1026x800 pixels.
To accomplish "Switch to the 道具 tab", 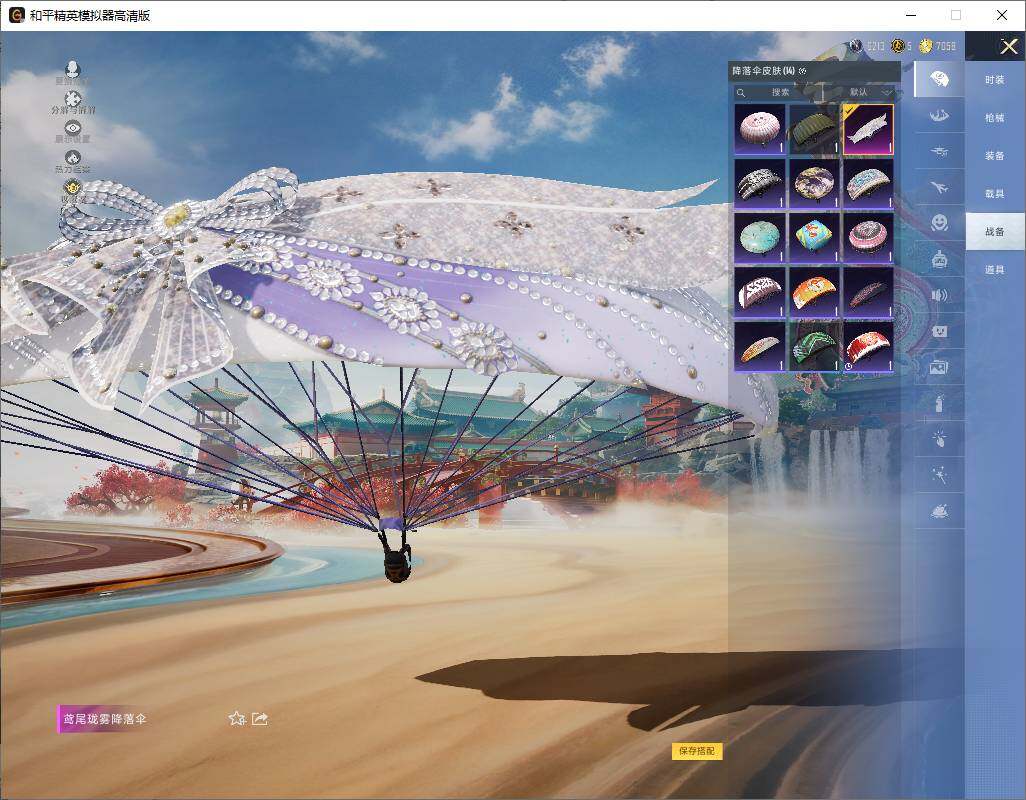I will pyautogui.click(x=995, y=270).
